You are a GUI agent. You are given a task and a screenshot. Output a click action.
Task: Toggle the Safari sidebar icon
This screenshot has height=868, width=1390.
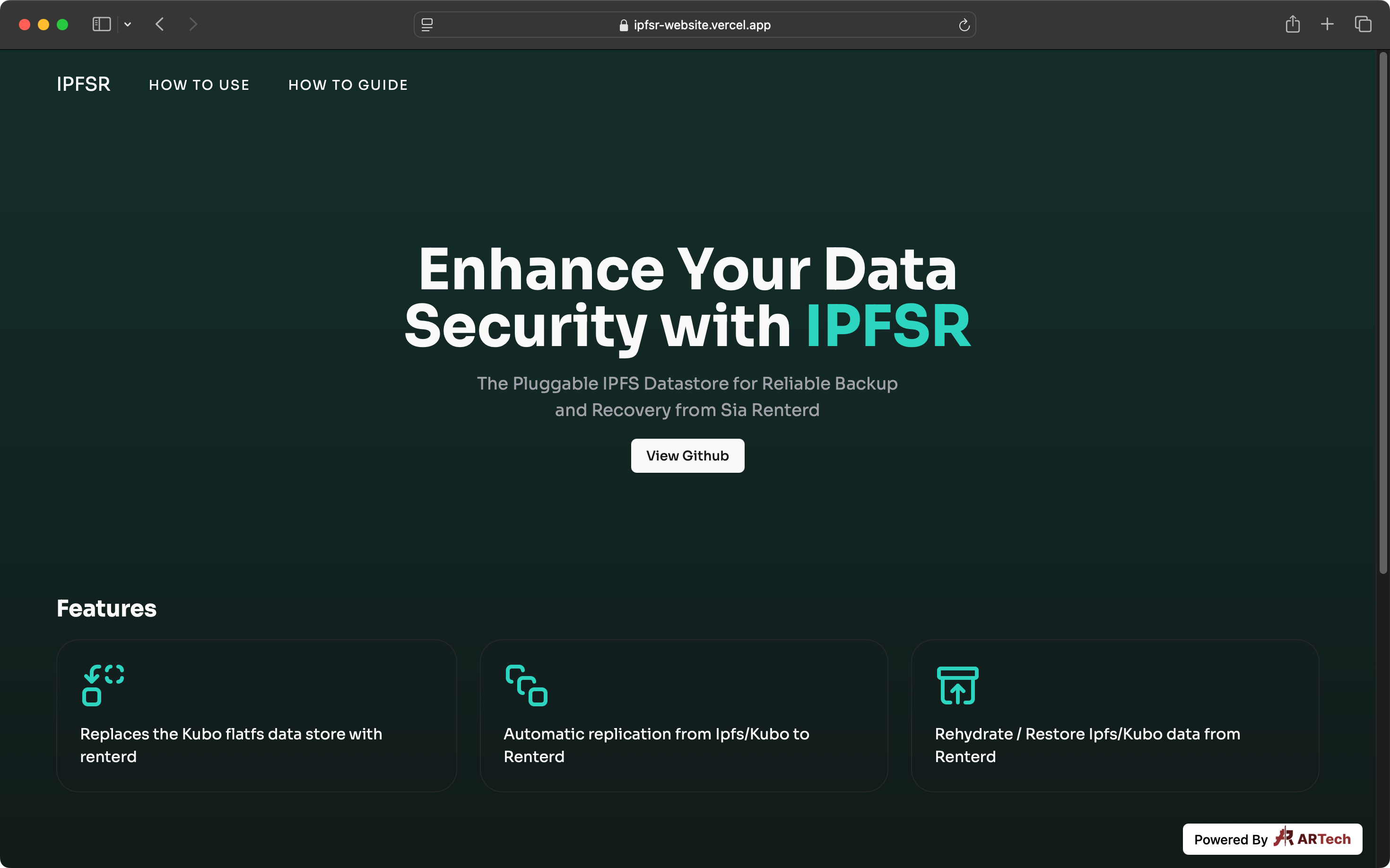[x=102, y=24]
